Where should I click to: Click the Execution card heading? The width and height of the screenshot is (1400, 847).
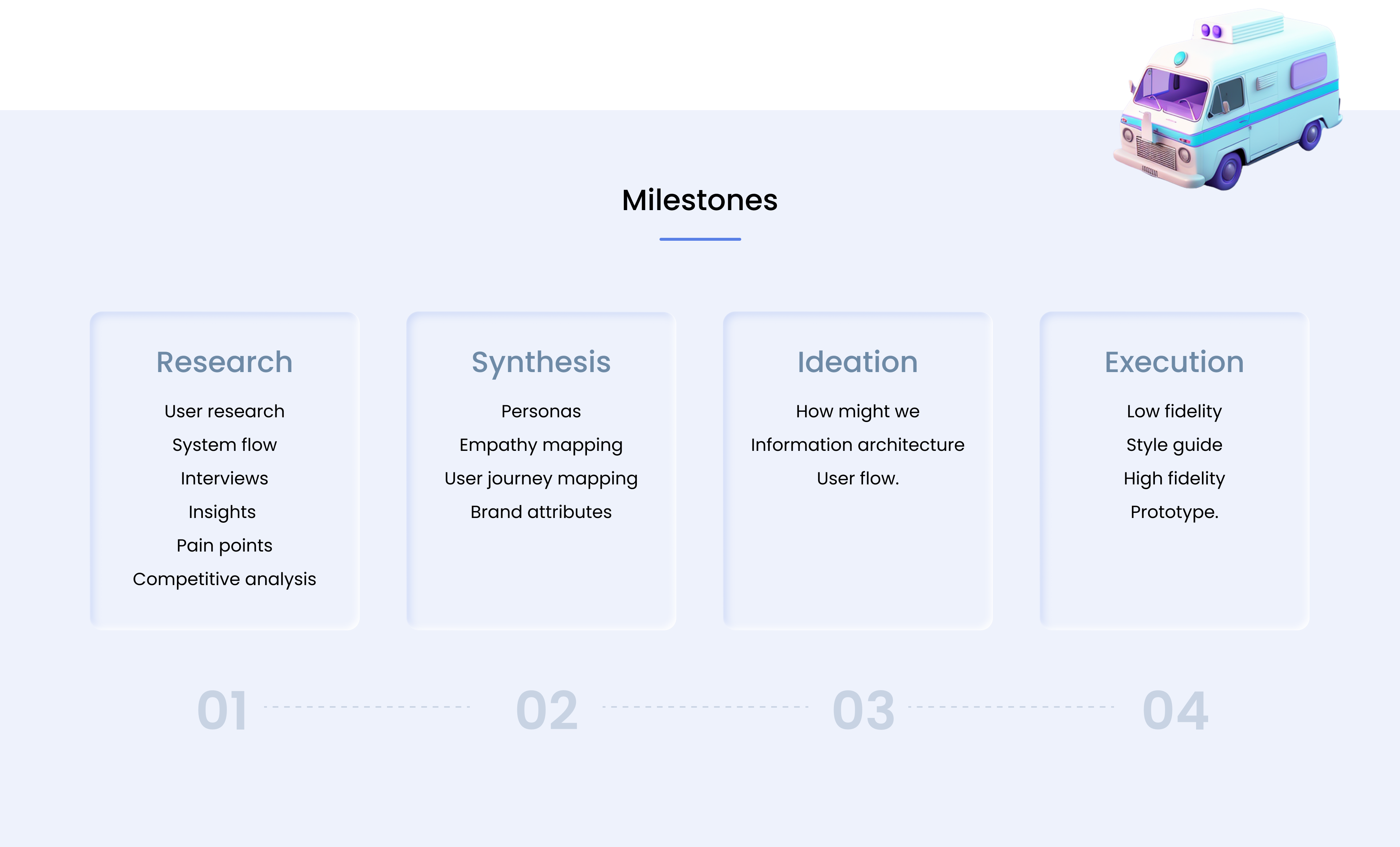pyautogui.click(x=1174, y=362)
